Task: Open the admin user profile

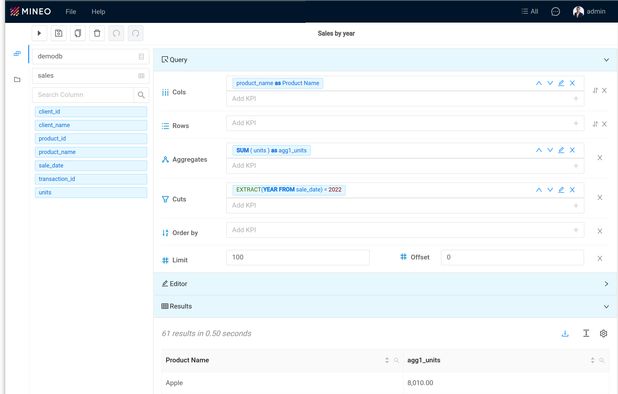Action: tap(589, 12)
